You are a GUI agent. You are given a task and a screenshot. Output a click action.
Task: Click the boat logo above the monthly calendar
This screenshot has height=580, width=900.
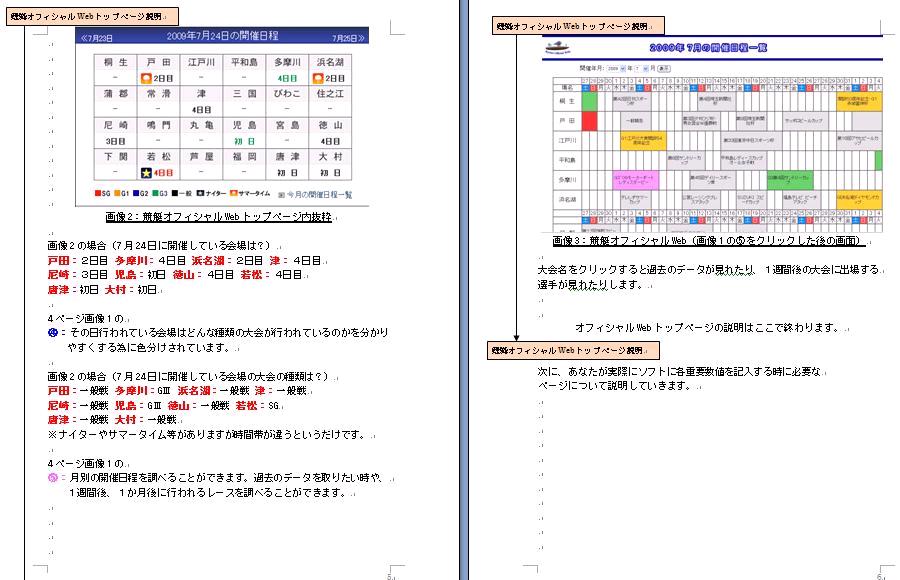coord(557,49)
